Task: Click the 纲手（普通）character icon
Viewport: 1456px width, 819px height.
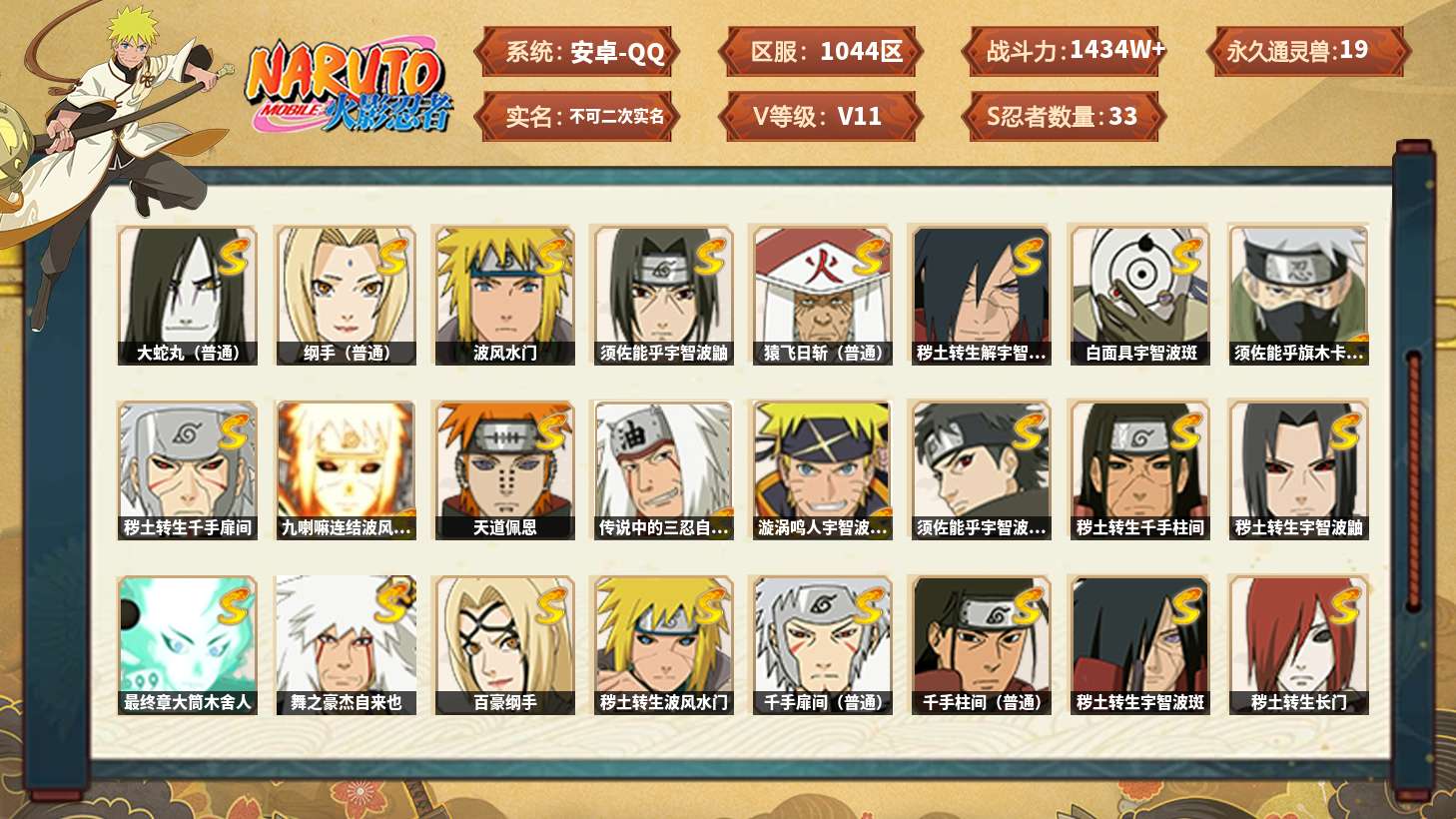Action: tap(346, 296)
